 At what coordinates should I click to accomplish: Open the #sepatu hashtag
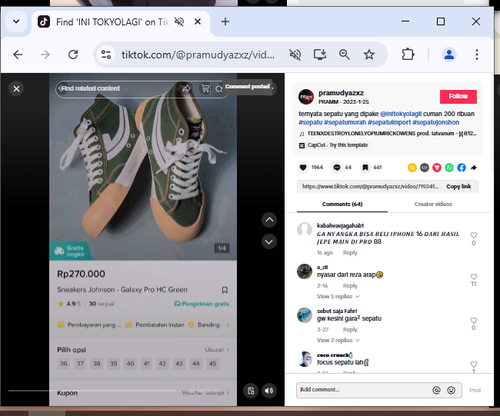(x=310, y=122)
